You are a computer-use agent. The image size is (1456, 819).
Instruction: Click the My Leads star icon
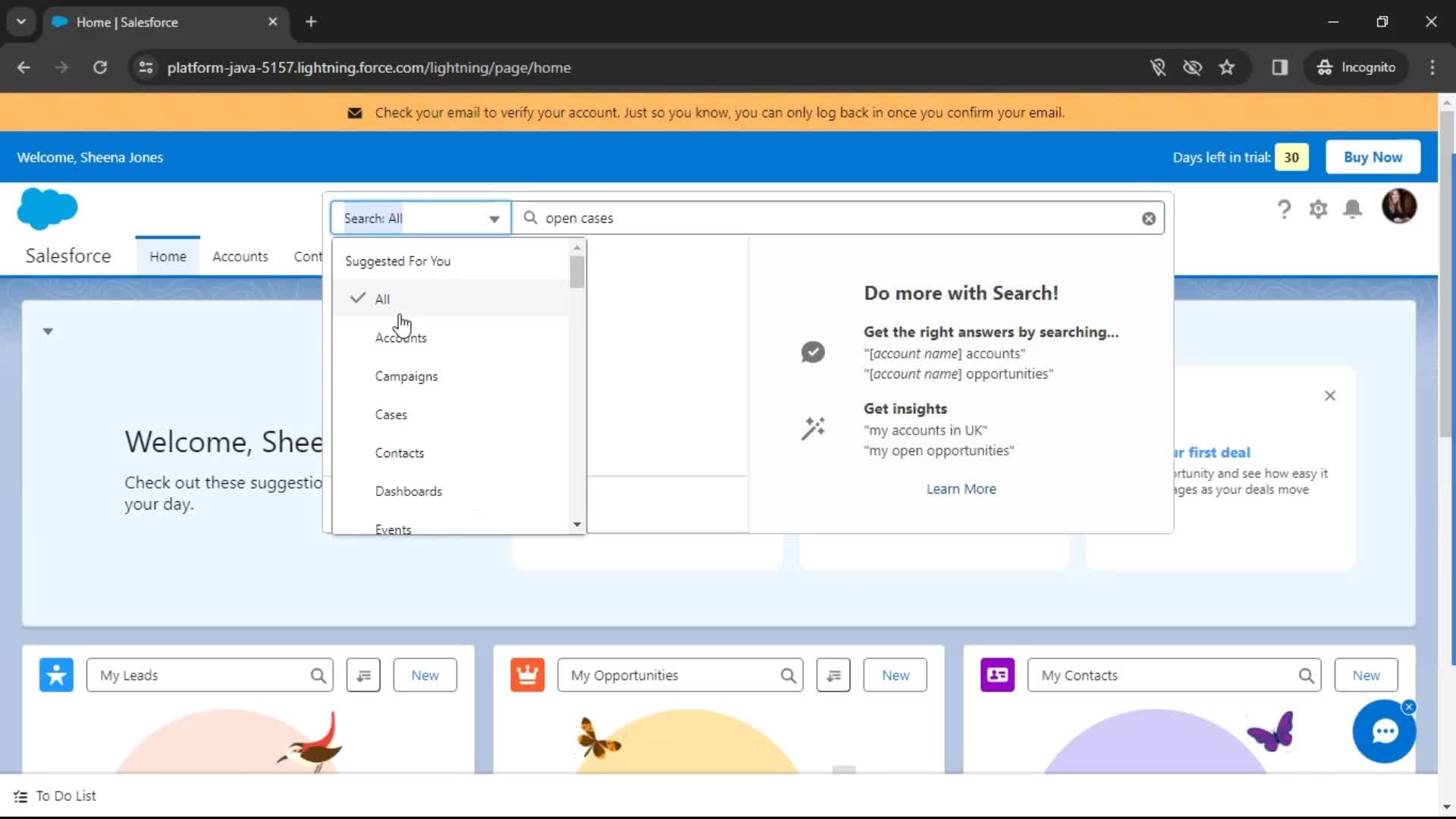click(x=56, y=675)
